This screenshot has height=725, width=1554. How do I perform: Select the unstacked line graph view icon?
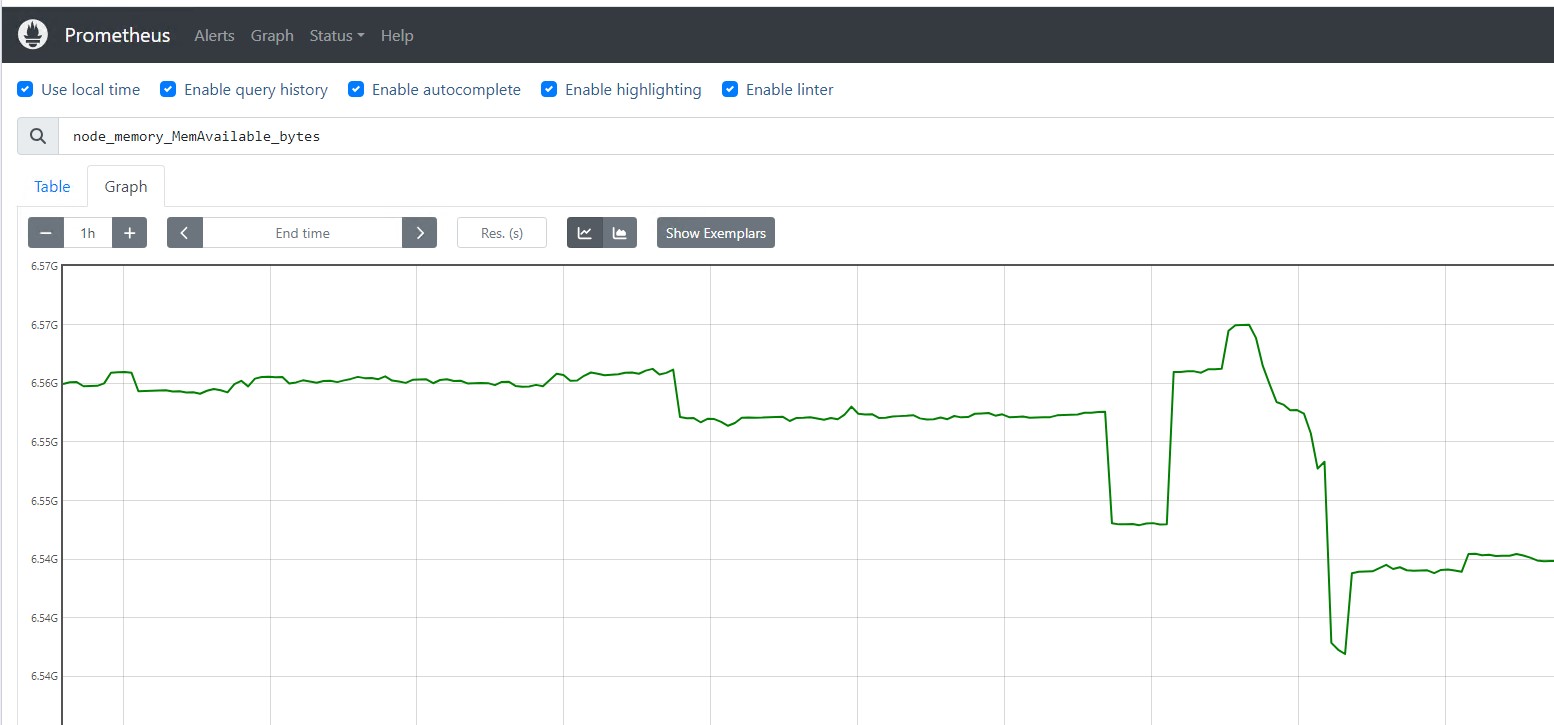[x=585, y=232]
